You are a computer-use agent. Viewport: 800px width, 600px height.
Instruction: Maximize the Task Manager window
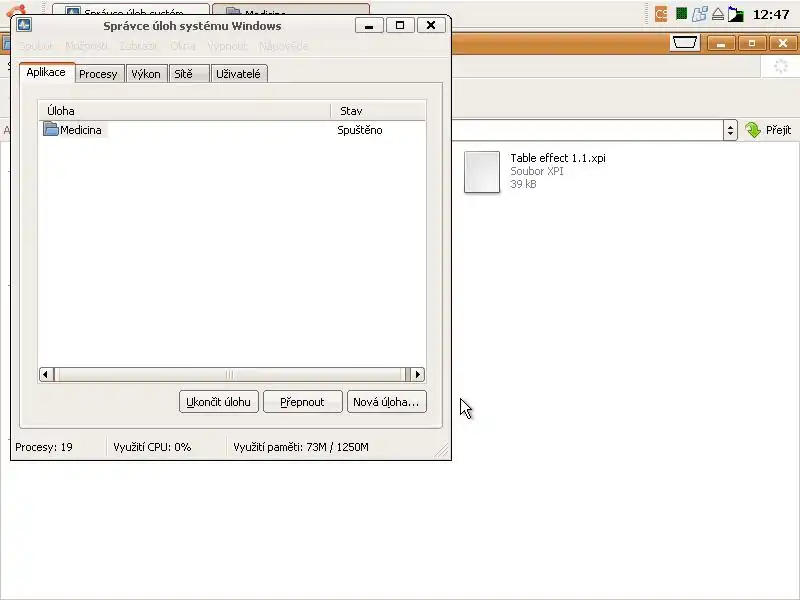(x=400, y=25)
